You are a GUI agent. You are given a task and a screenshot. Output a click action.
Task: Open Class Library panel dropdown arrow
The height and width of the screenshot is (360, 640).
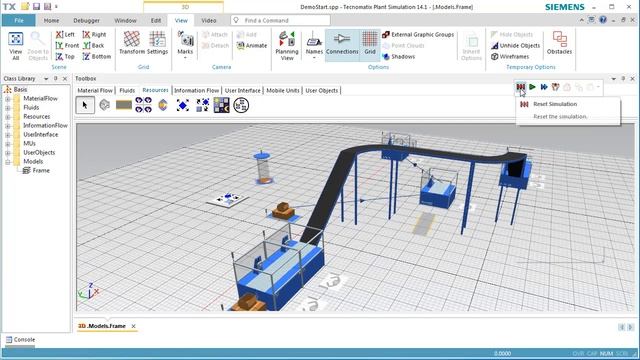(46, 78)
